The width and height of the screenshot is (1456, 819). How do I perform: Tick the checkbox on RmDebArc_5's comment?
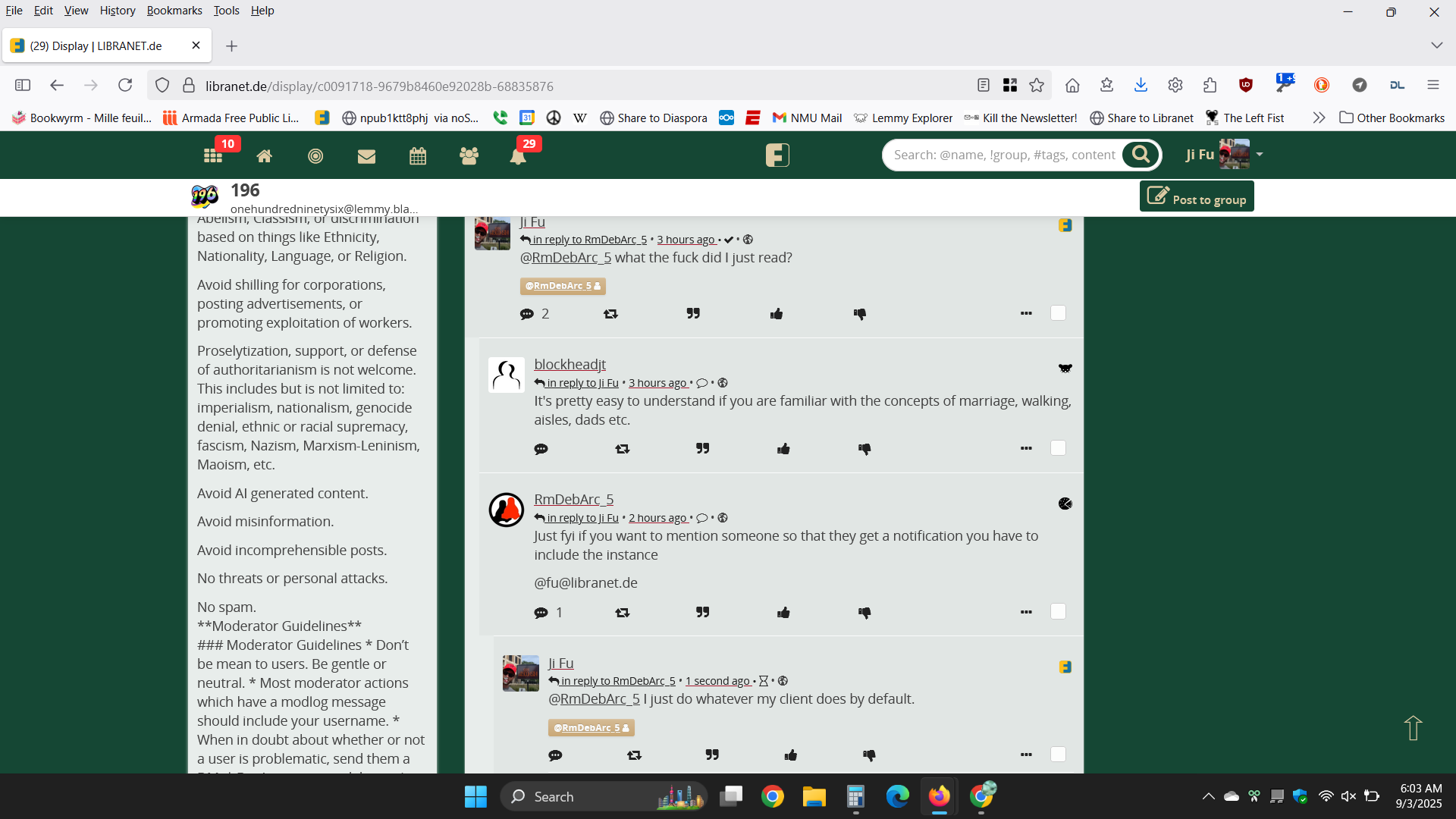(x=1058, y=611)
